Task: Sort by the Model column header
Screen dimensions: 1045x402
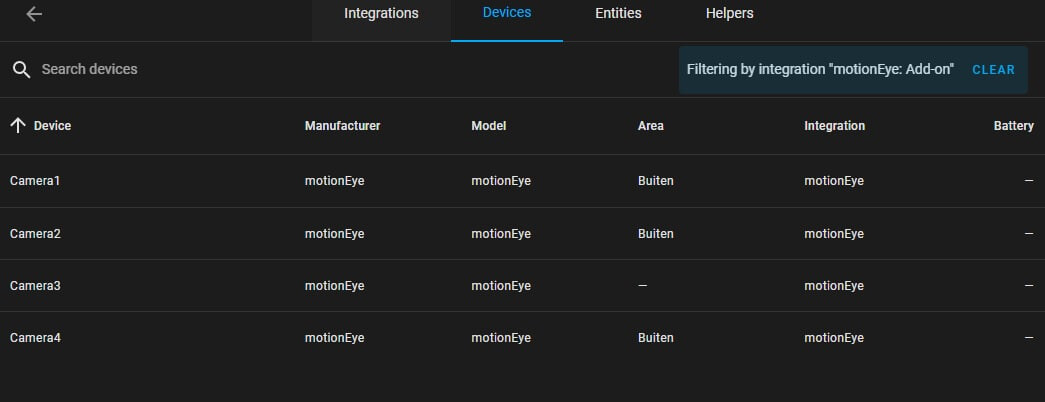Action: 488,126
